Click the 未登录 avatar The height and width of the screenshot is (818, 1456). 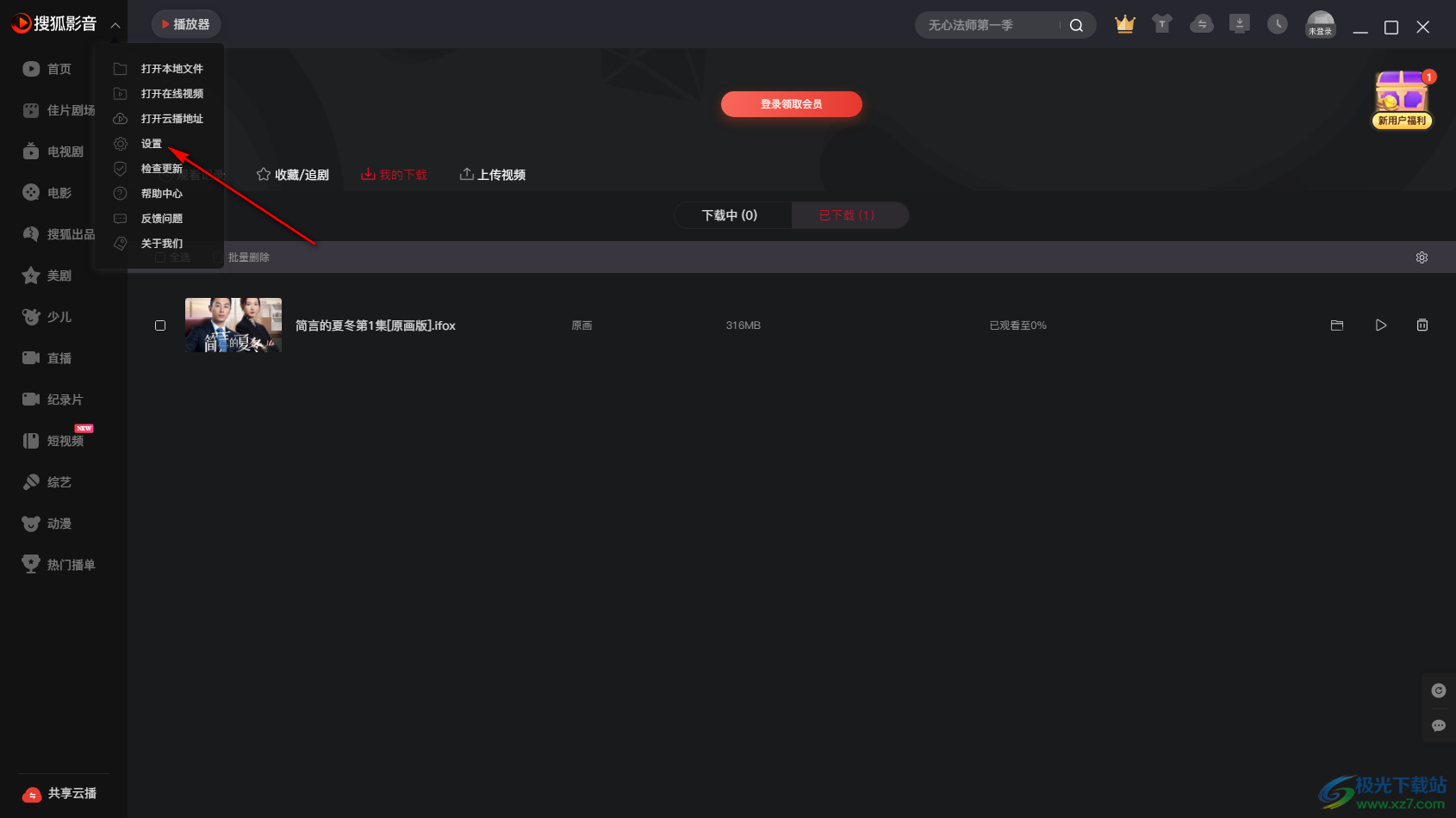pyautogui.click(x=1320, y=24)
